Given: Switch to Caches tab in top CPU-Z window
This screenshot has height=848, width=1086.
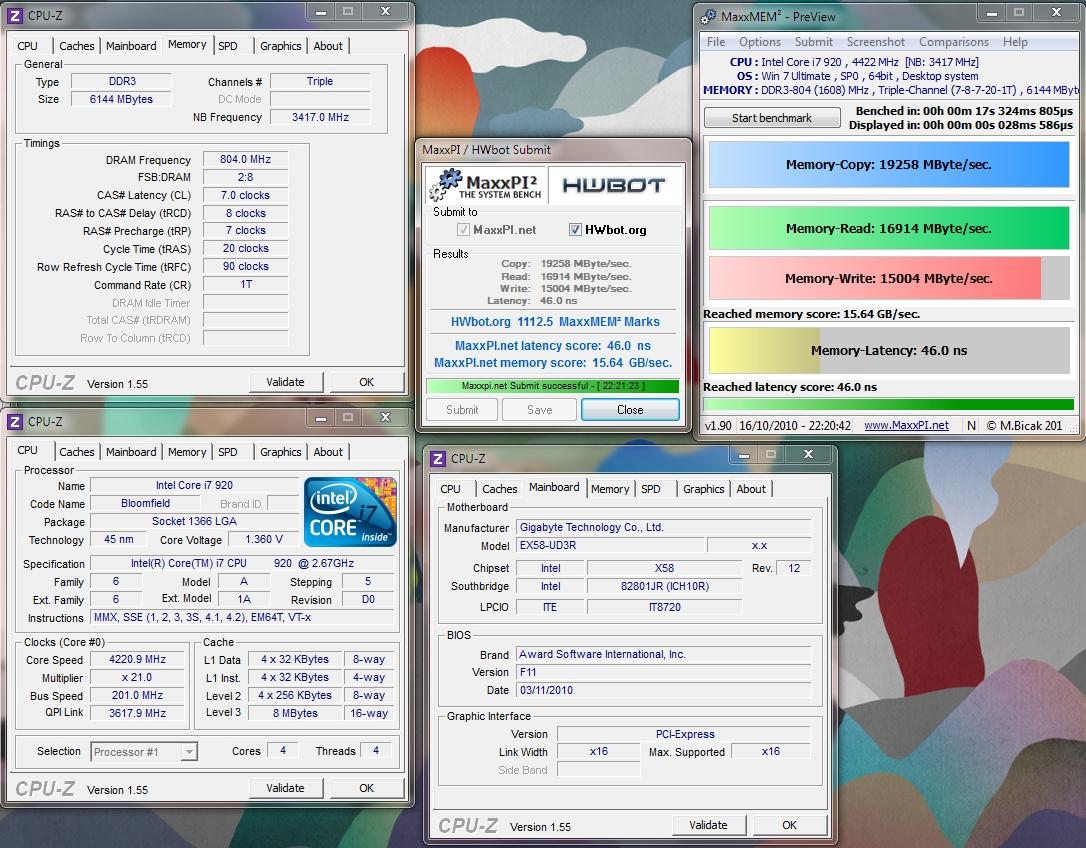Looking at the screenshot, I should (76, 46).
